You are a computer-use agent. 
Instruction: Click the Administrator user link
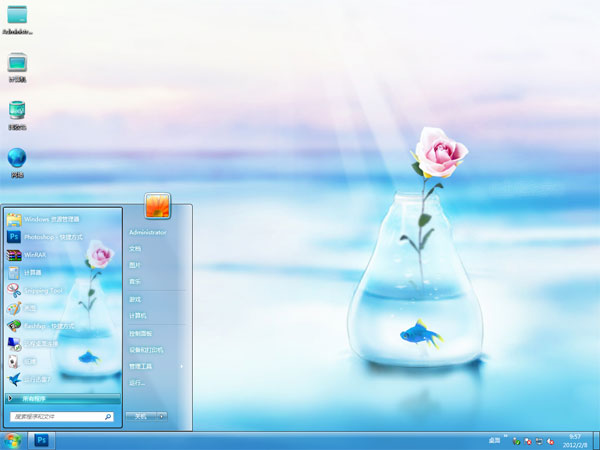click(x=148, y=232)
